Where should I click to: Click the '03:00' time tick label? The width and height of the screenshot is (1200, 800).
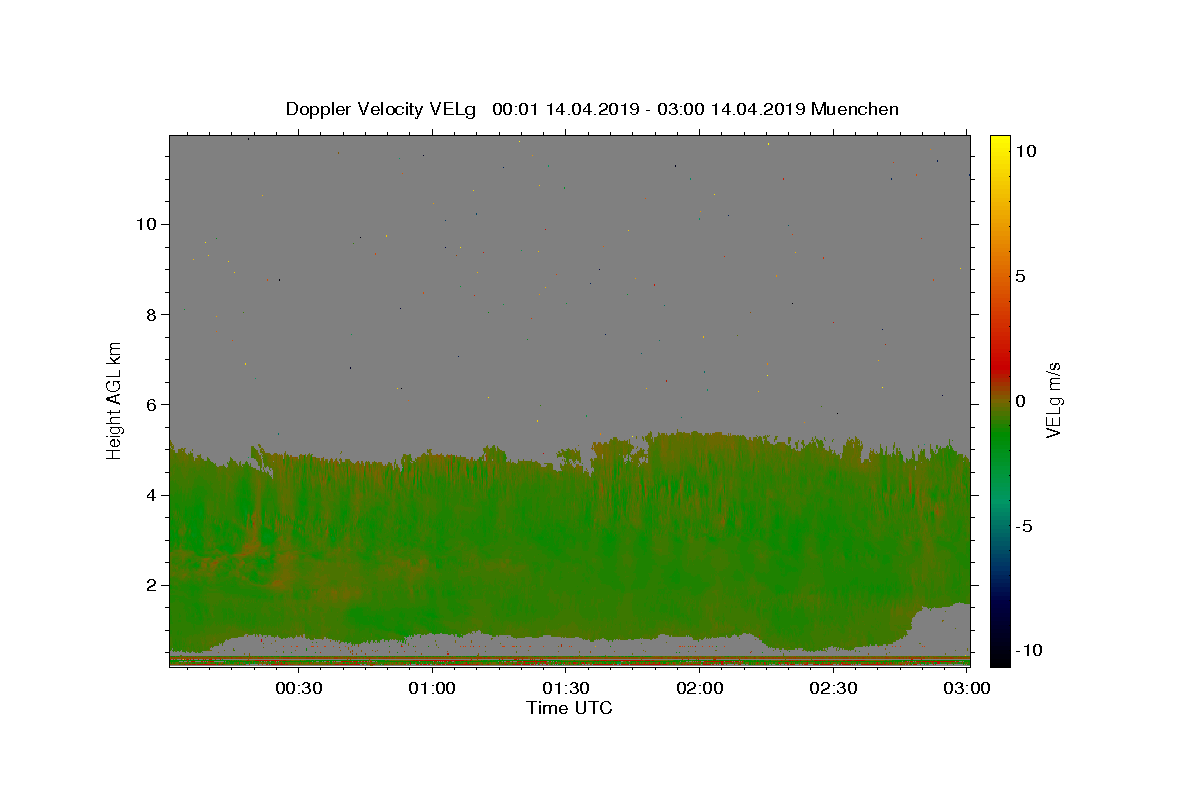click(x=967, y=688)
